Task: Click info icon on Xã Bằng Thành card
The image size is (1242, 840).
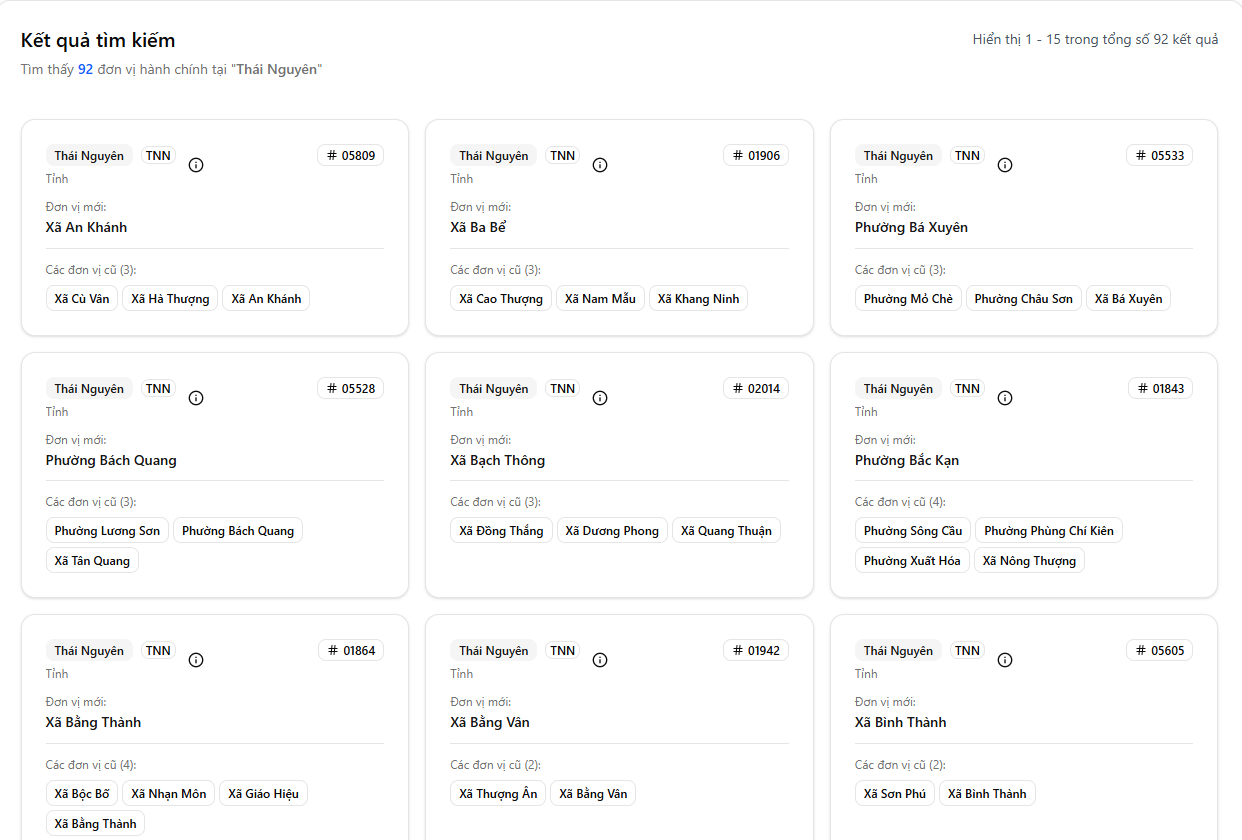Action: click(196, 660)
